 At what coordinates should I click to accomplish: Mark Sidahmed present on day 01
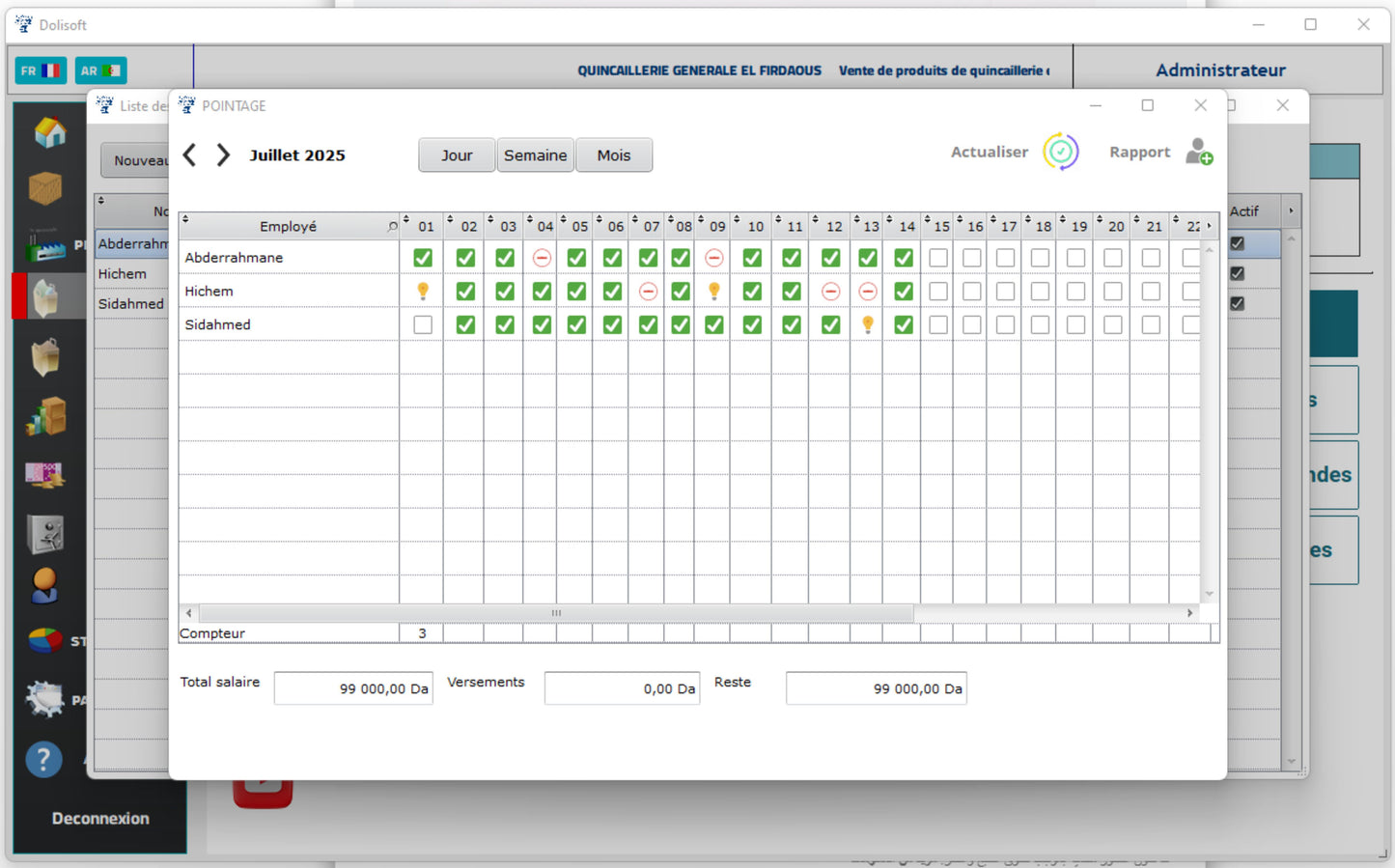click(422, 324)
